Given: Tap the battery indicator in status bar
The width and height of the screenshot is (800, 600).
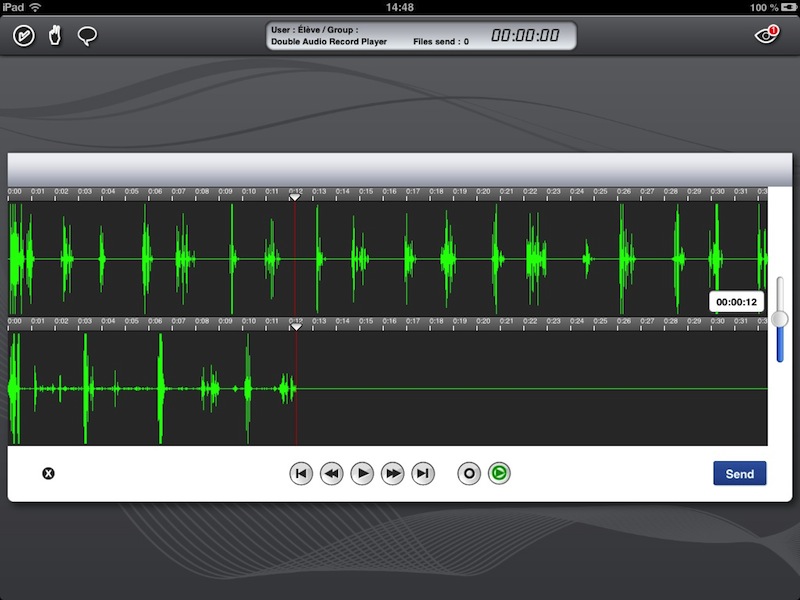Looking at the screenshot, I should coord(788,7).
